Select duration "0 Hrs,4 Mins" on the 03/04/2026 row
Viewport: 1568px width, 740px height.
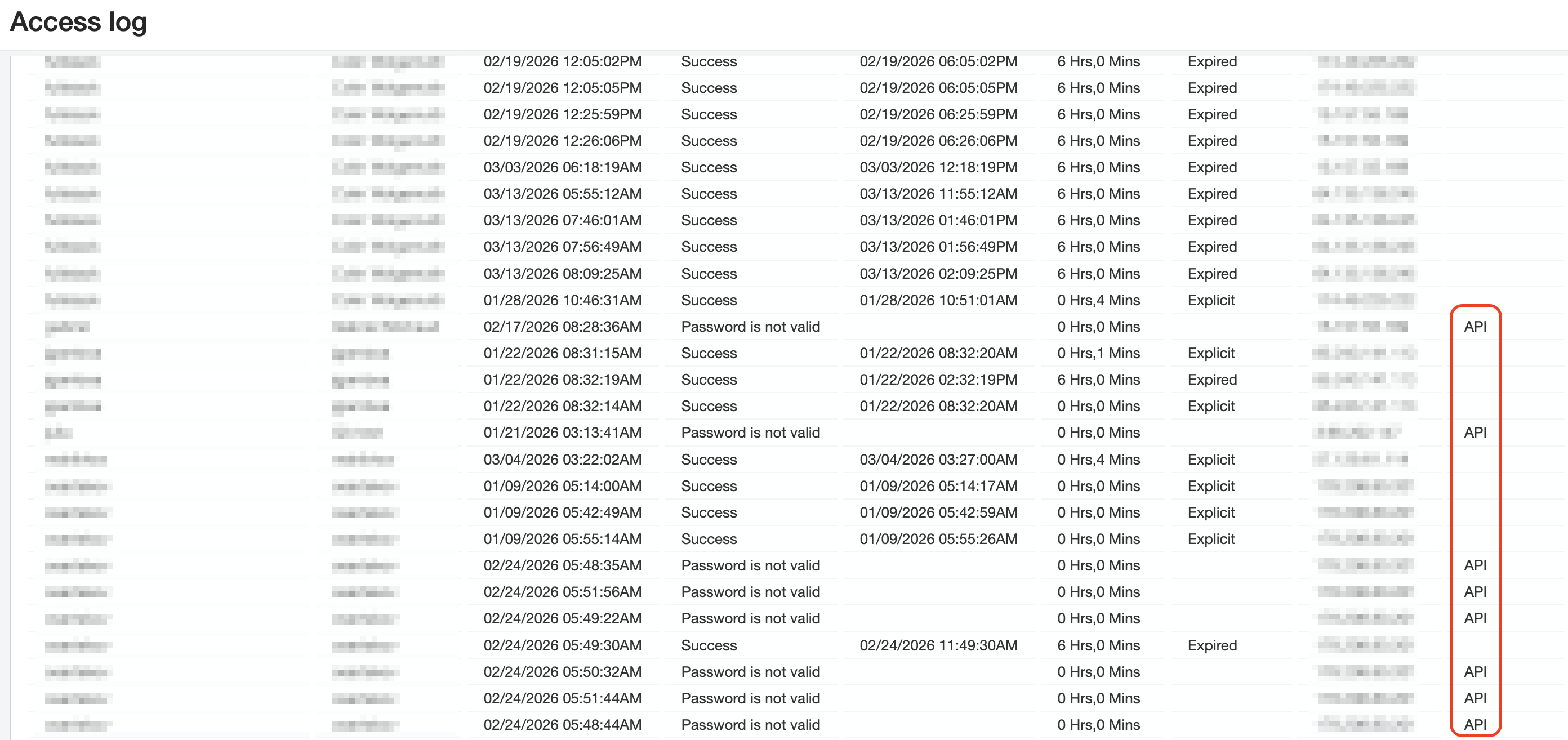1099,460
